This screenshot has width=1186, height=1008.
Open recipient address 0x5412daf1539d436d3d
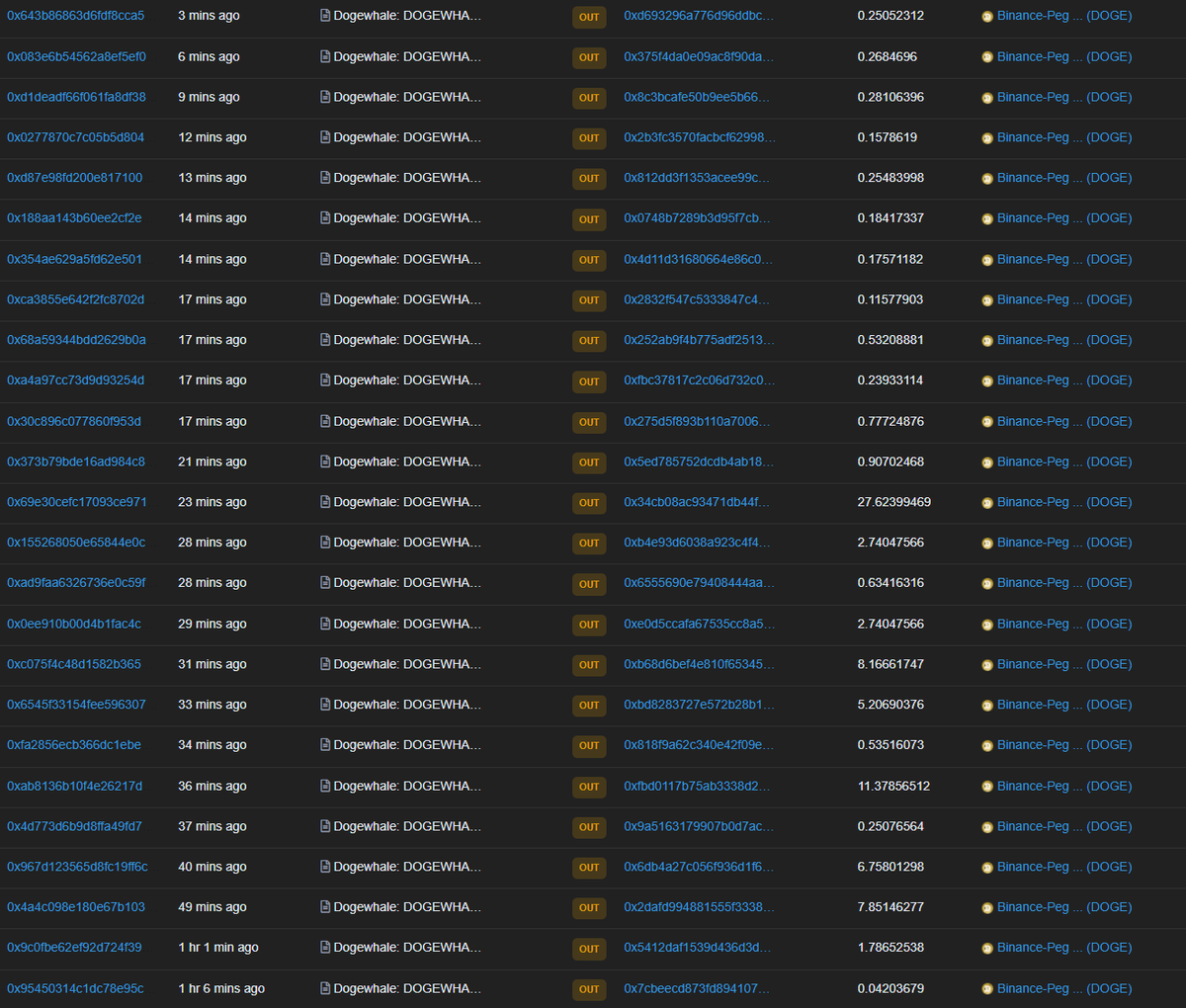(x=697, y=948)
